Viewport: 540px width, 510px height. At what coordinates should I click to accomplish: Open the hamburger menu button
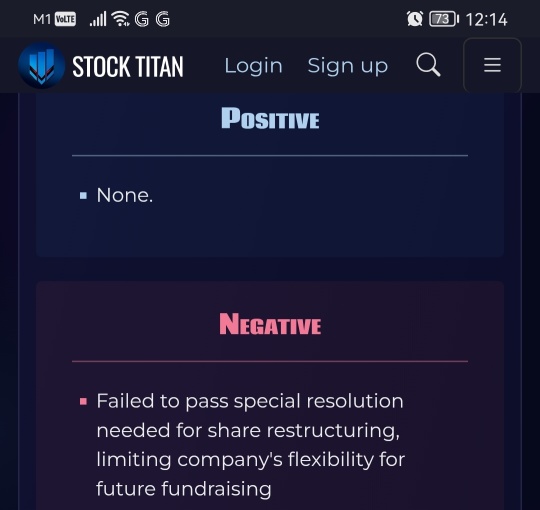pos(492,65)
